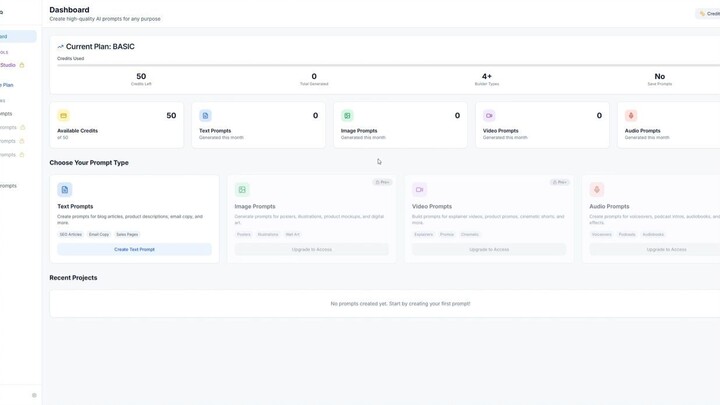Click the camera icon in the Video Prompts stats card
720x405 pixels.
click(x=489, y=116)
